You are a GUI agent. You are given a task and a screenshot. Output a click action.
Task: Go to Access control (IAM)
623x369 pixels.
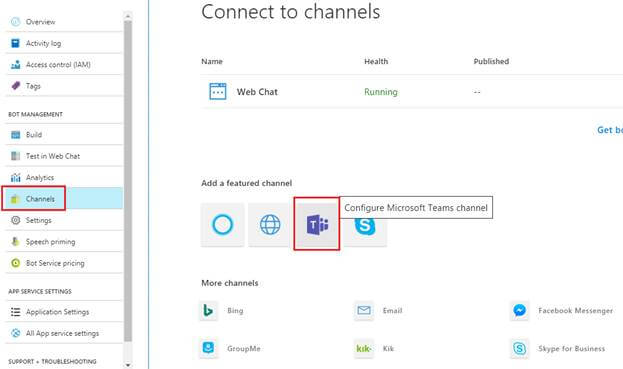click(x=64, y=65)
